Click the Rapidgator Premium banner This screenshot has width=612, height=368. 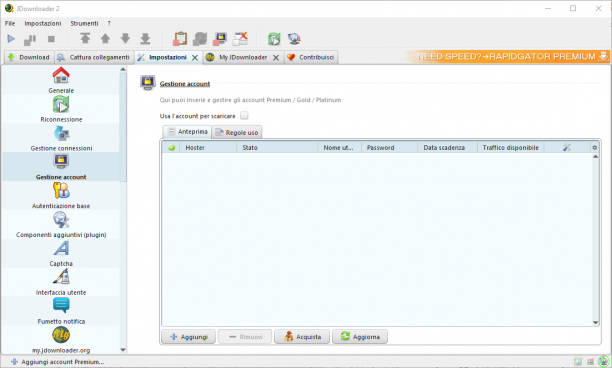tap(507, 57)
